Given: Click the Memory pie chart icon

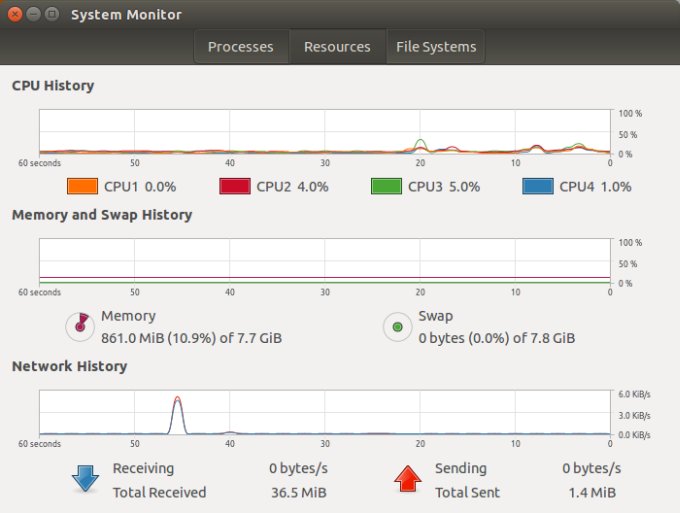Looking at the screenshot, I should point(78,326).
